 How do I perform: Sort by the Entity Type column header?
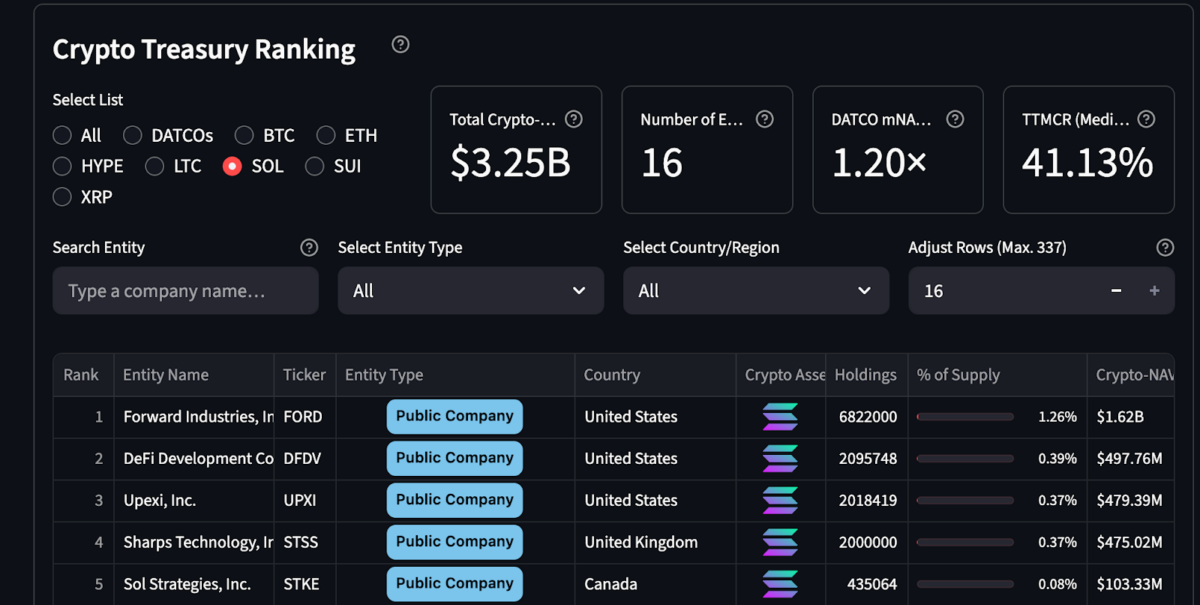click(x=455, y=375)
